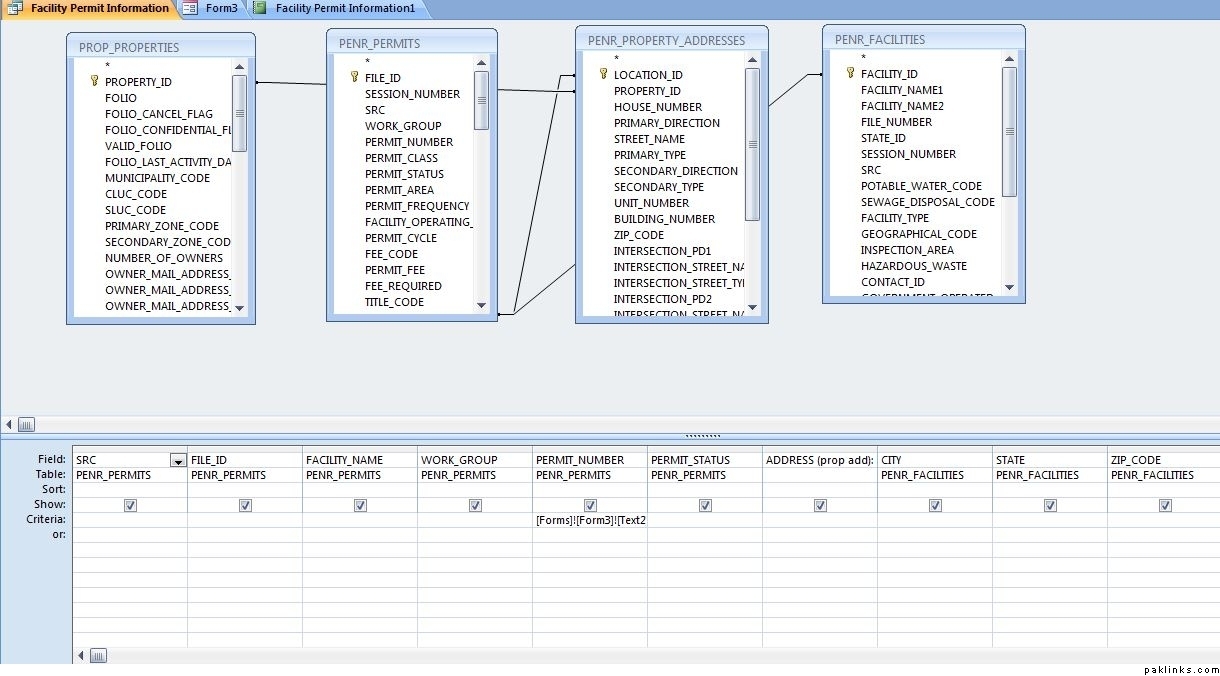Screen dimensions: 1220x676
Task: Toggle the Show checkbox under PERMIT_NUMBER
Action: (590, 505)
